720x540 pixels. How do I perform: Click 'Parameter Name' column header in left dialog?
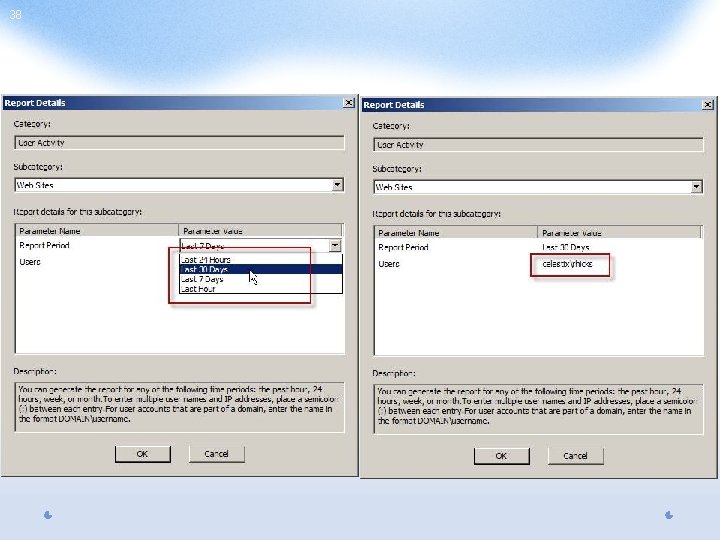click(x=97, y=231)
